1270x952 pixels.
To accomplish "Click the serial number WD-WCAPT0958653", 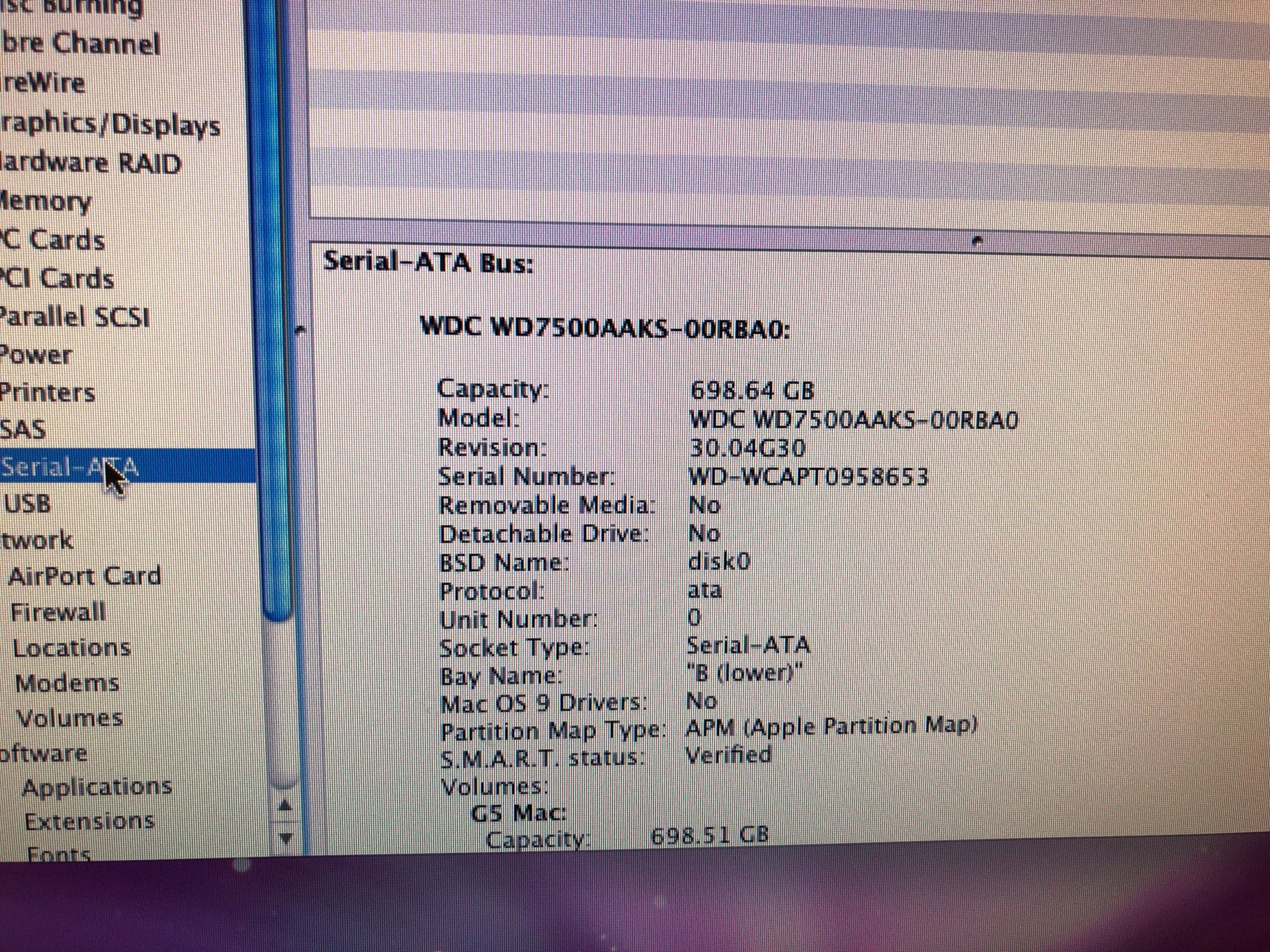I will pos(808,477).
